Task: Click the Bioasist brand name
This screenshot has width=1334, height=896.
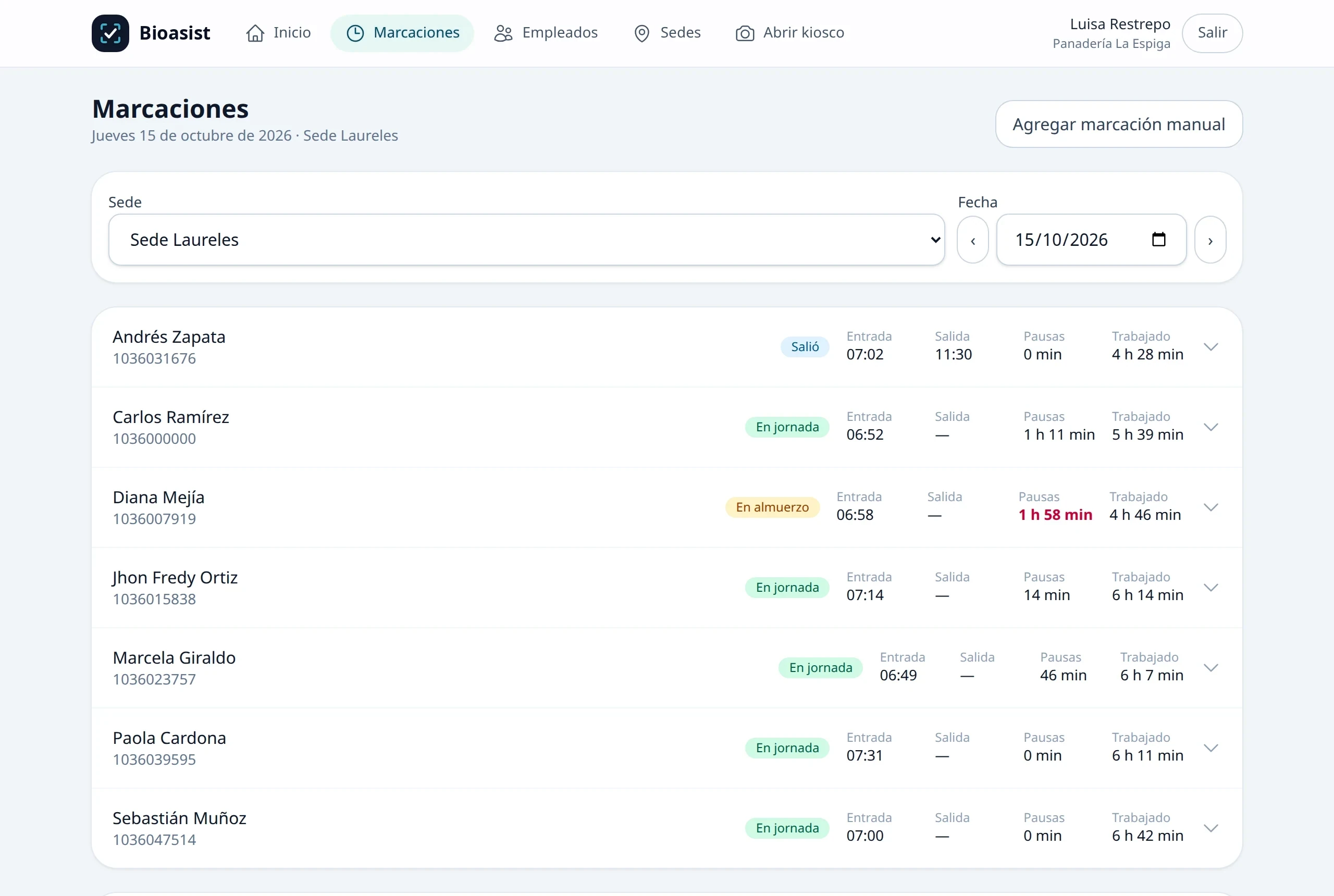Action: point(175,33)
